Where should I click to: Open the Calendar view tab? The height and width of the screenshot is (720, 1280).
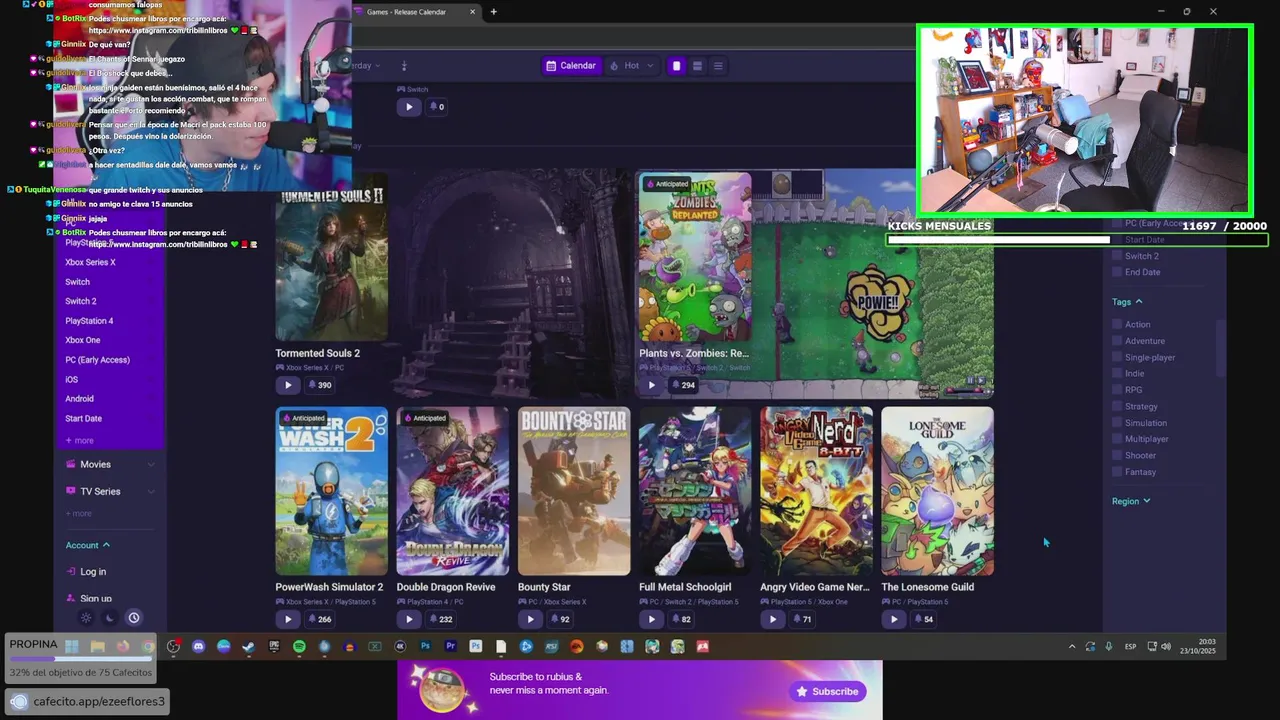571,66
